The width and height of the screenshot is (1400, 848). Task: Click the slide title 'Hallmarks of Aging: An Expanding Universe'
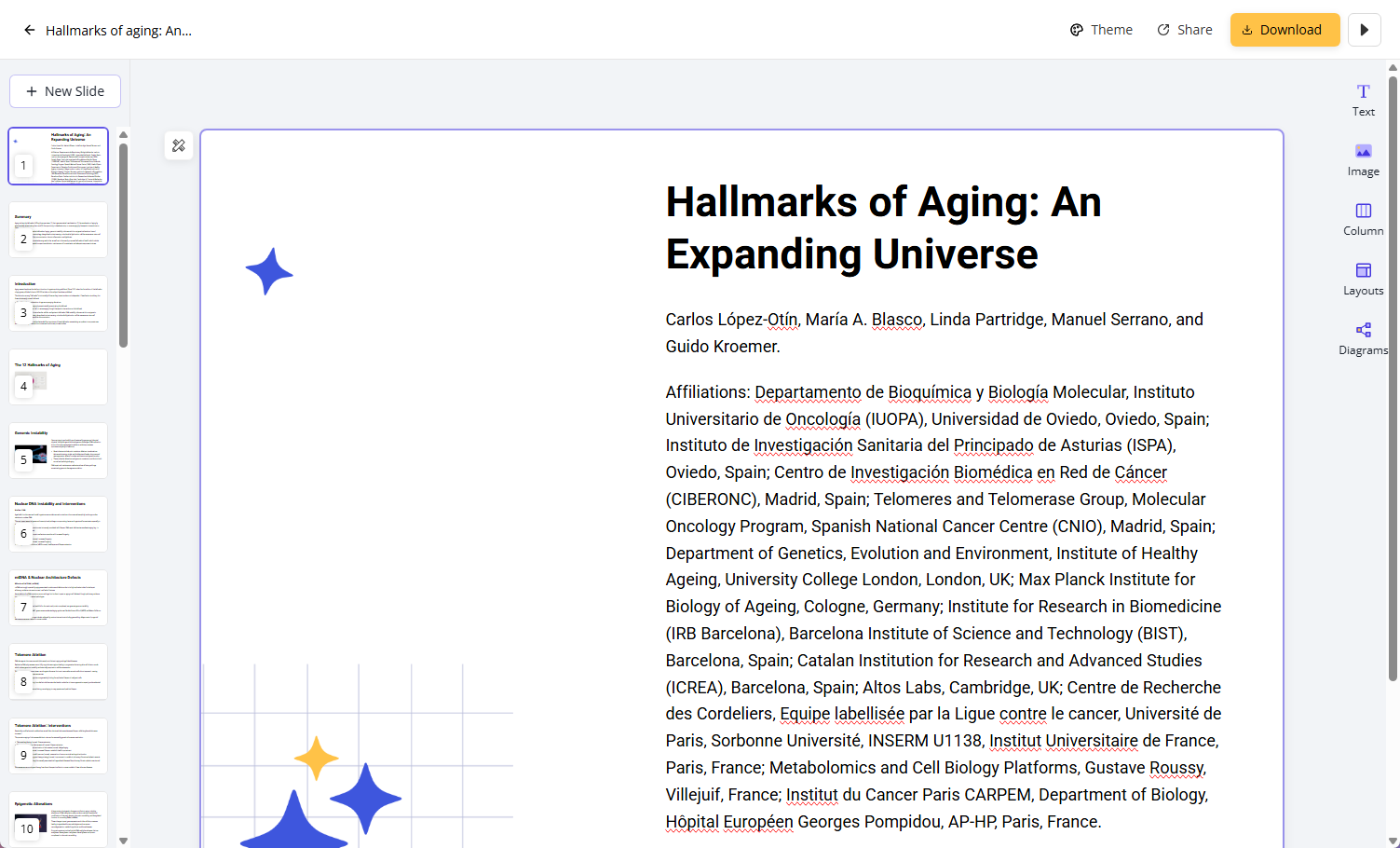click(x=883, y=227)
